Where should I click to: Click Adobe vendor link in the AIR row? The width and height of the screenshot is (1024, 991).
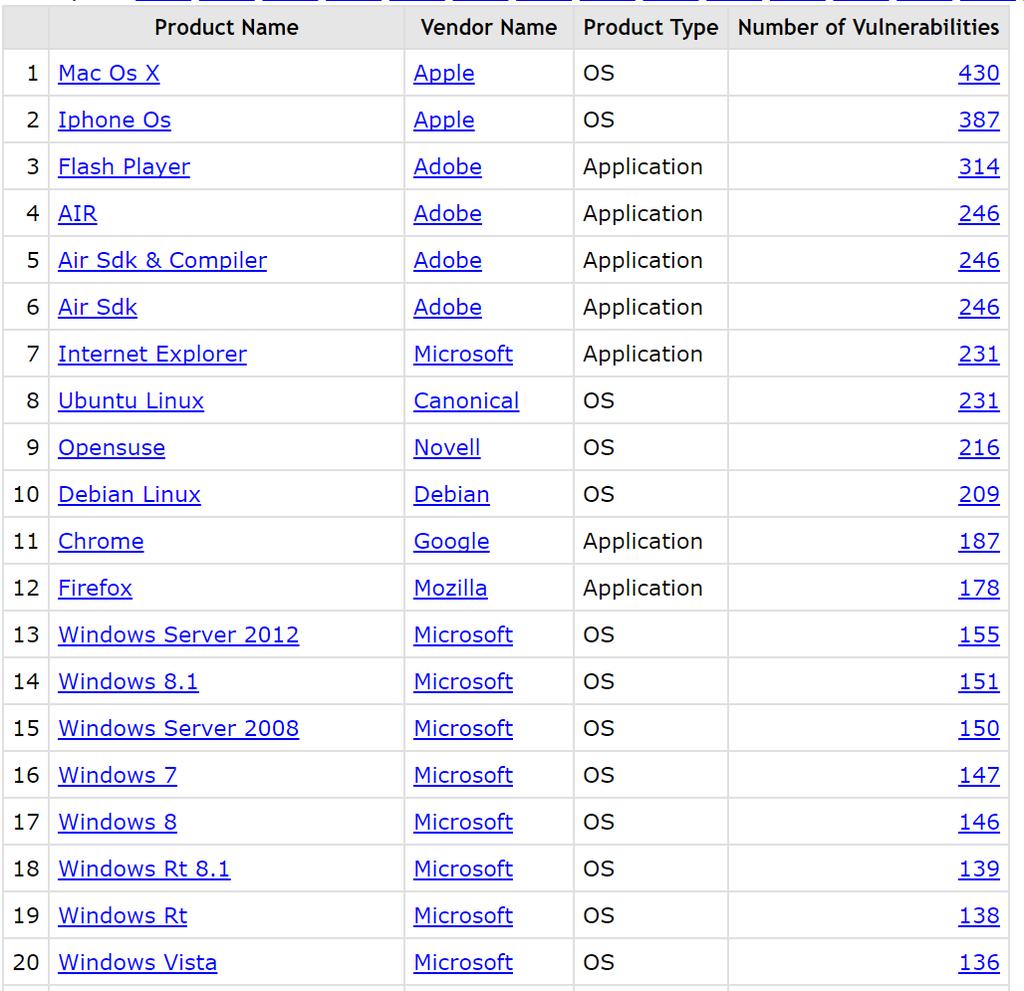point(447,214)
